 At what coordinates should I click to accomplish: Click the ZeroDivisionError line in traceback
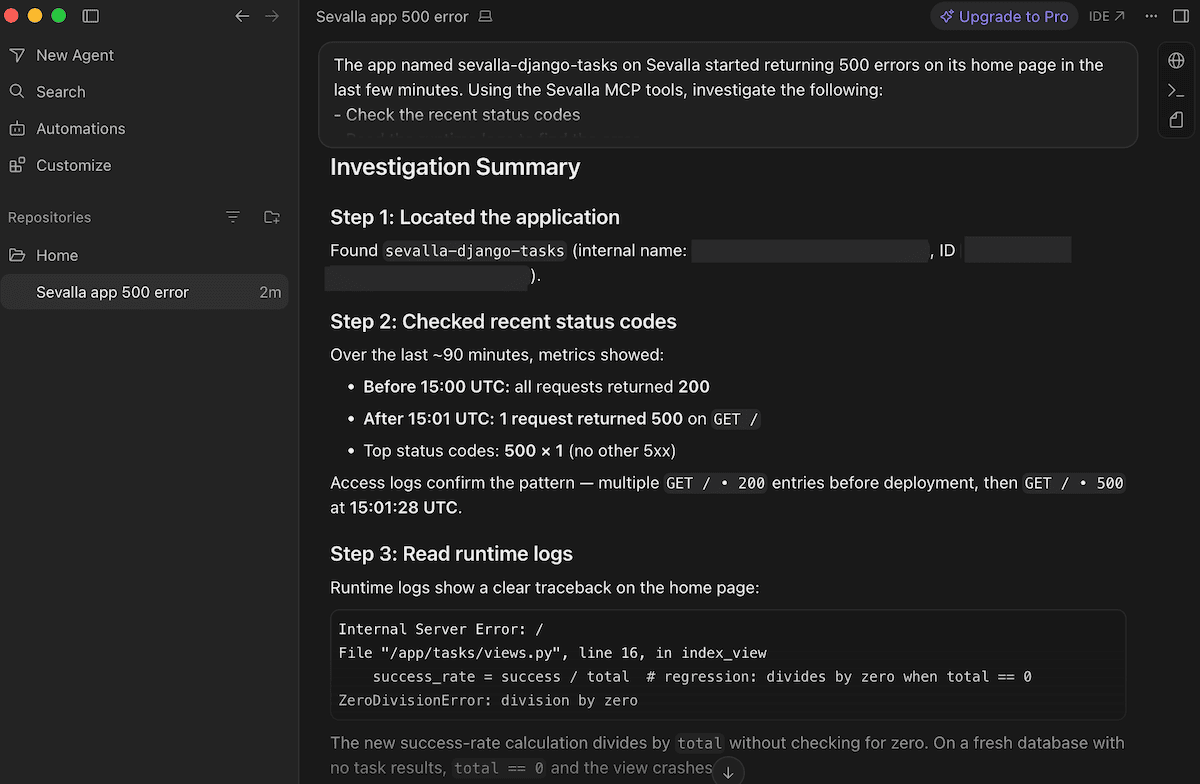tap(488, 700)
